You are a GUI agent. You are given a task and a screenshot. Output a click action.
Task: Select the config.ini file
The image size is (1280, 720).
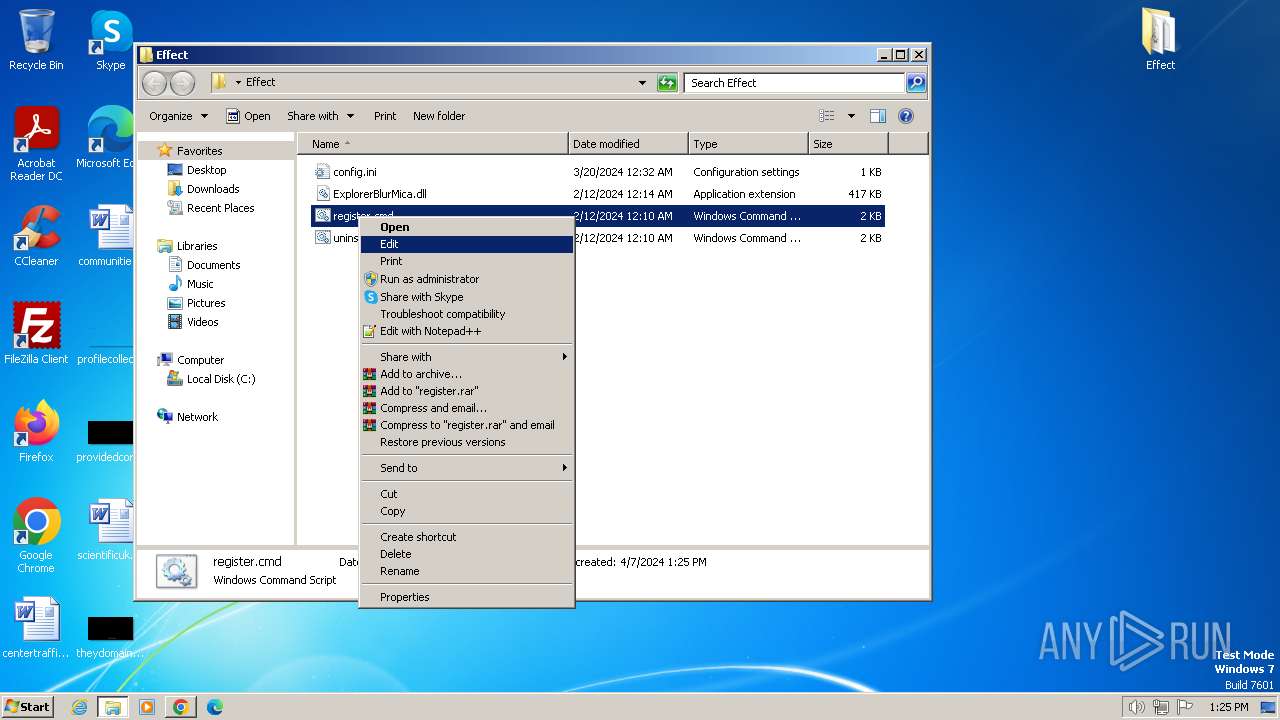(598, 172)
